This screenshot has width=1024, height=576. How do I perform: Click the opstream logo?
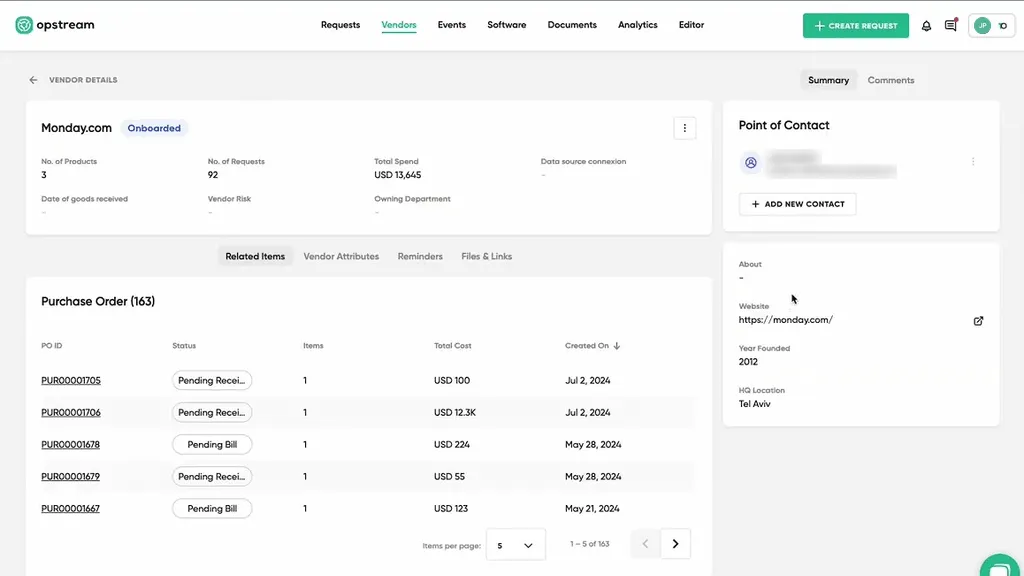pos(55,25)
